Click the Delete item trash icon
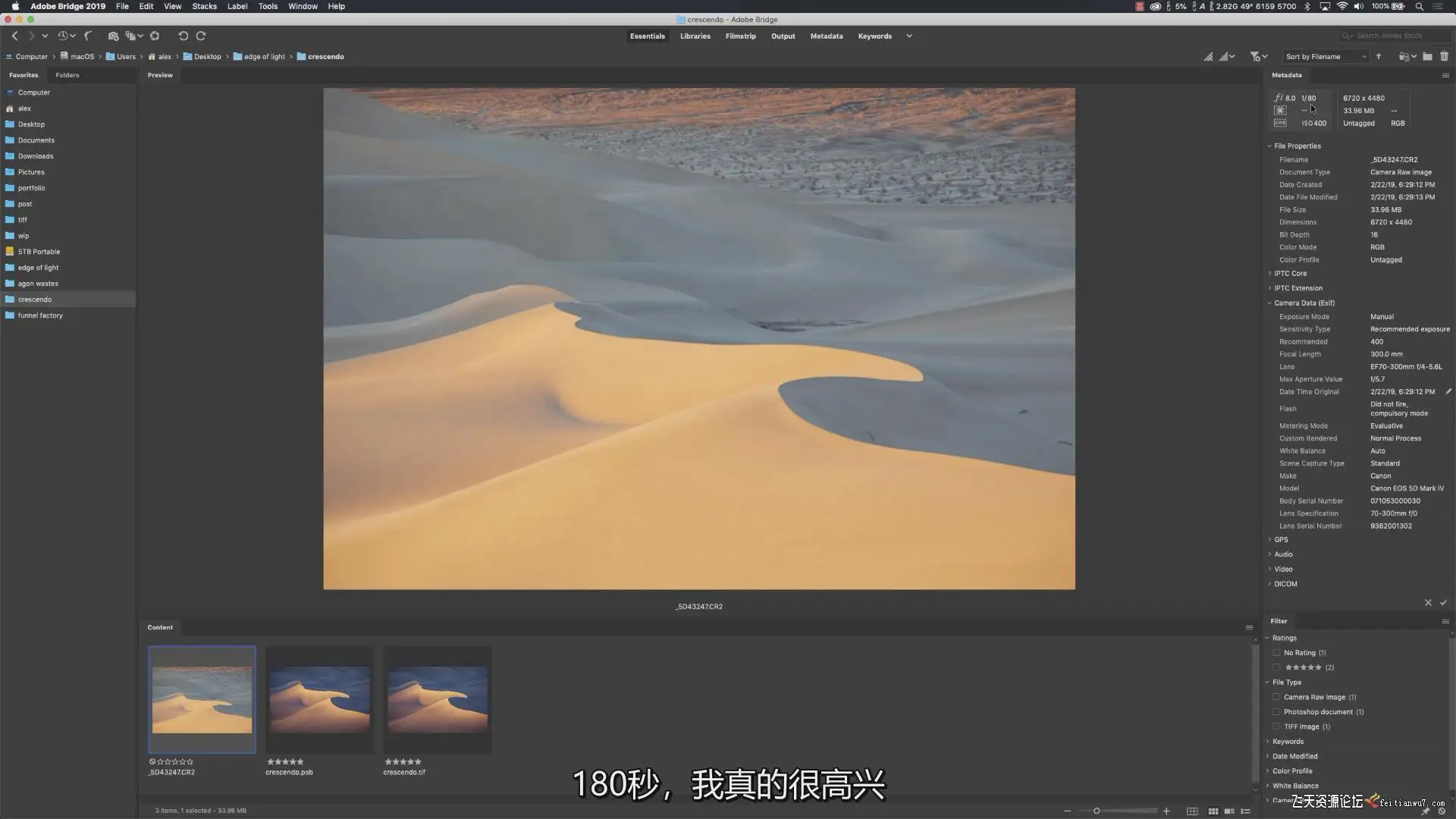Image resolution: width=1456 pixels, height=819 pixels. coord(1444,56)
